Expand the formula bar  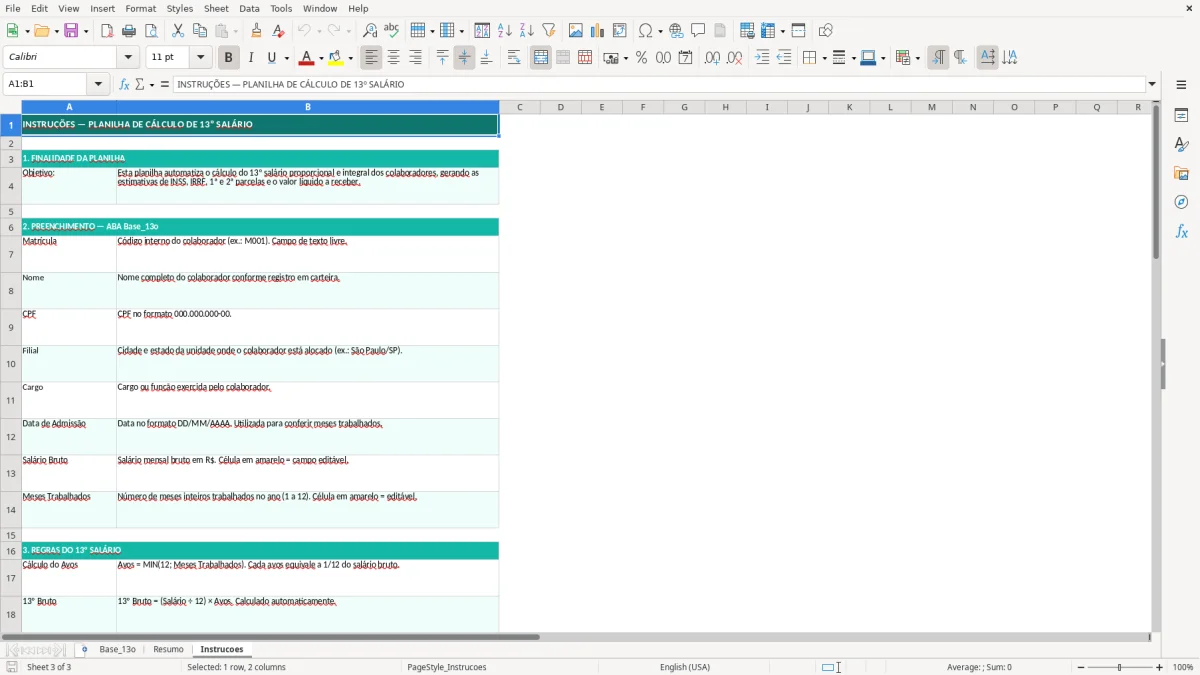coord(1152,84)
